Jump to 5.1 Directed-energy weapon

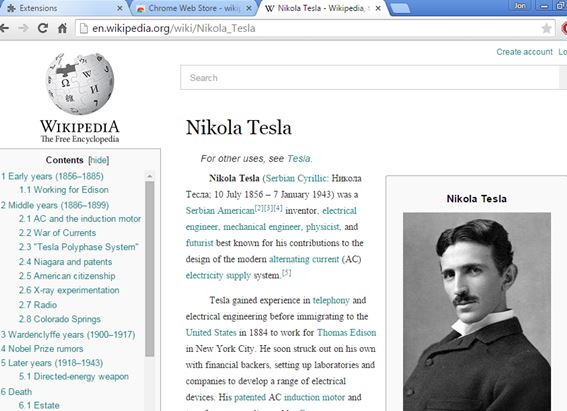click(74, 377)
